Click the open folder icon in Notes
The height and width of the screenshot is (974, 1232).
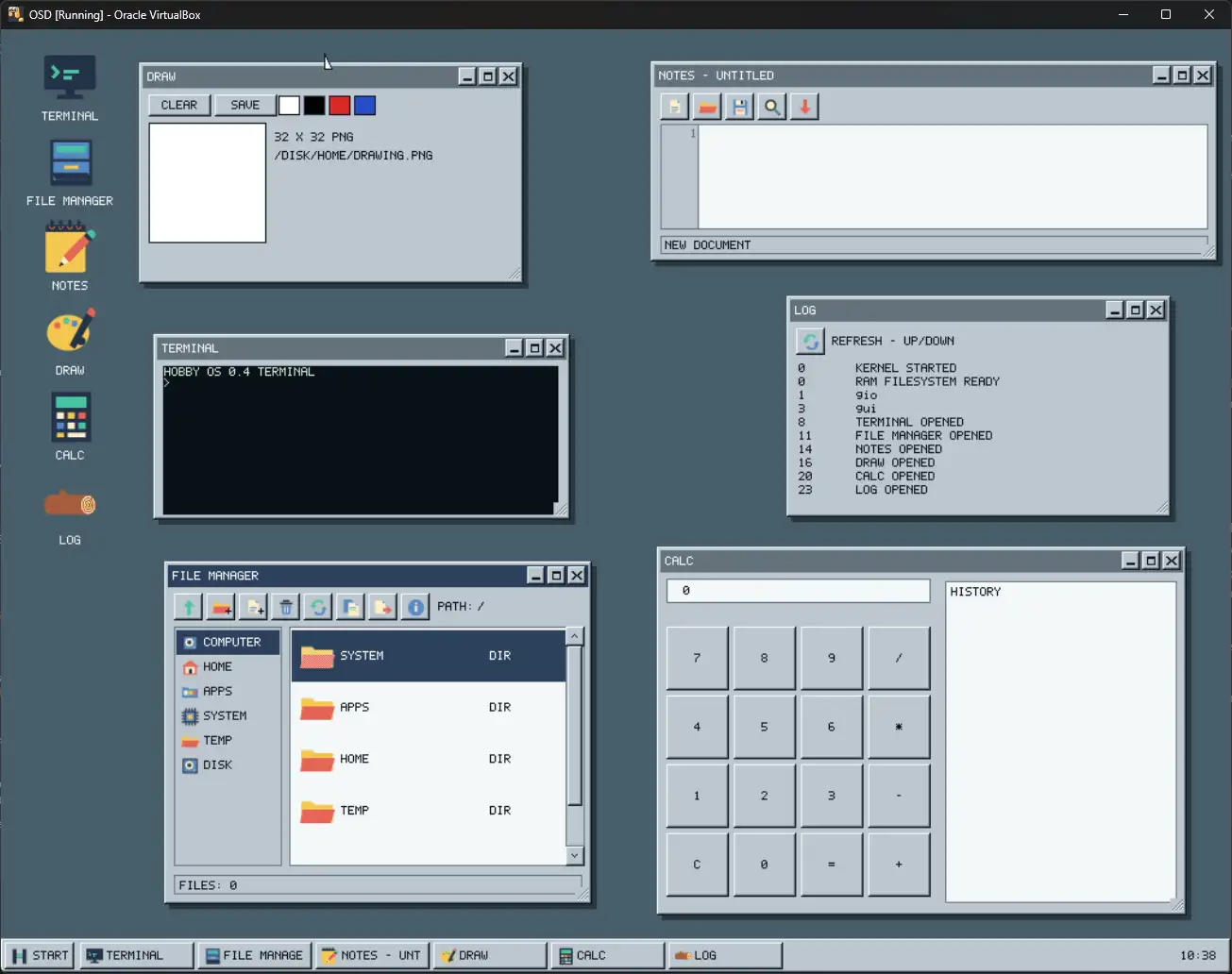(x=707, y=107)
